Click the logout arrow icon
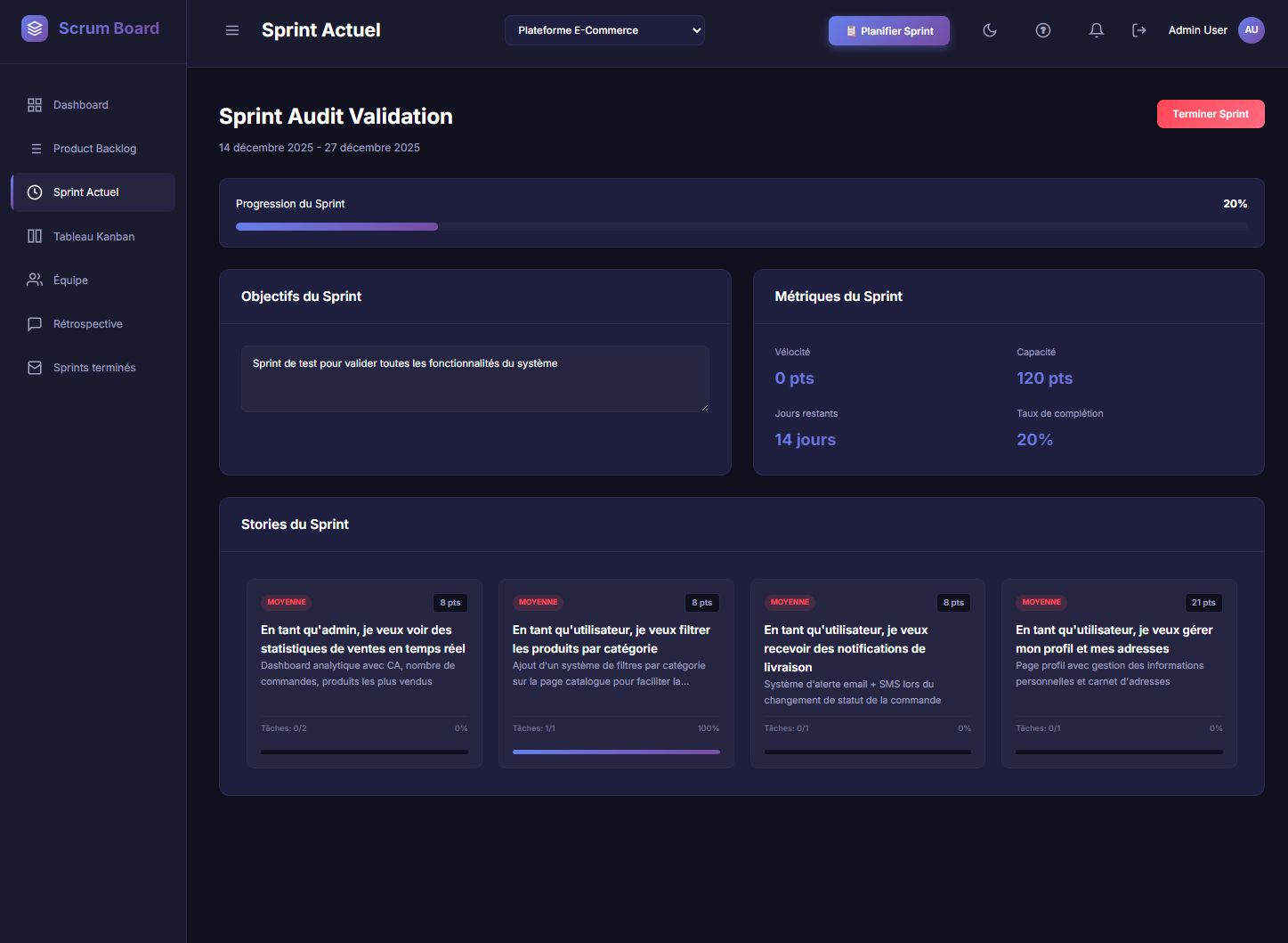The width and height of the screenshot is (1288, 943). (1139, 30)
